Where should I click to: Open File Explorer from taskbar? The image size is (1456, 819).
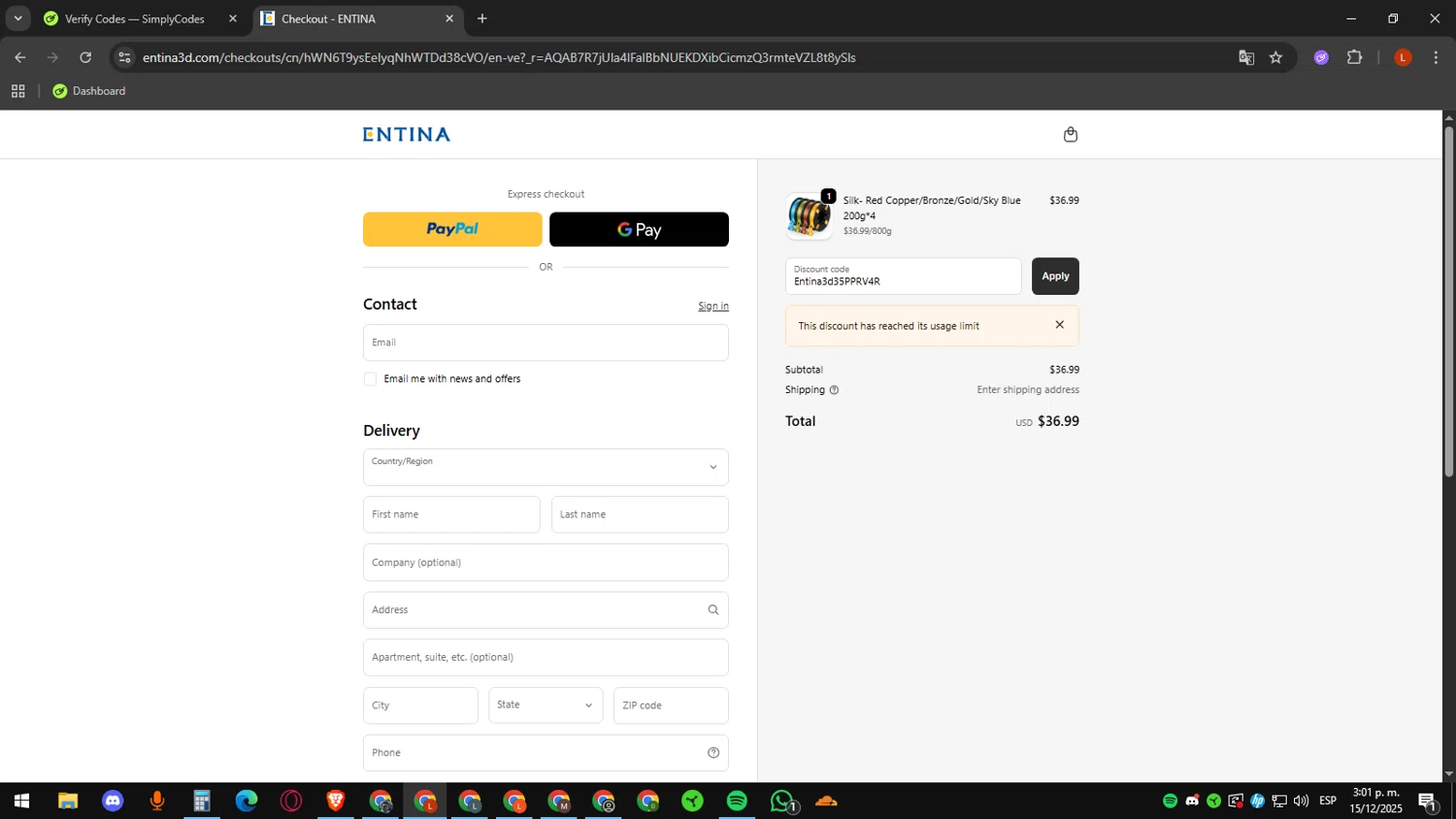67,802
